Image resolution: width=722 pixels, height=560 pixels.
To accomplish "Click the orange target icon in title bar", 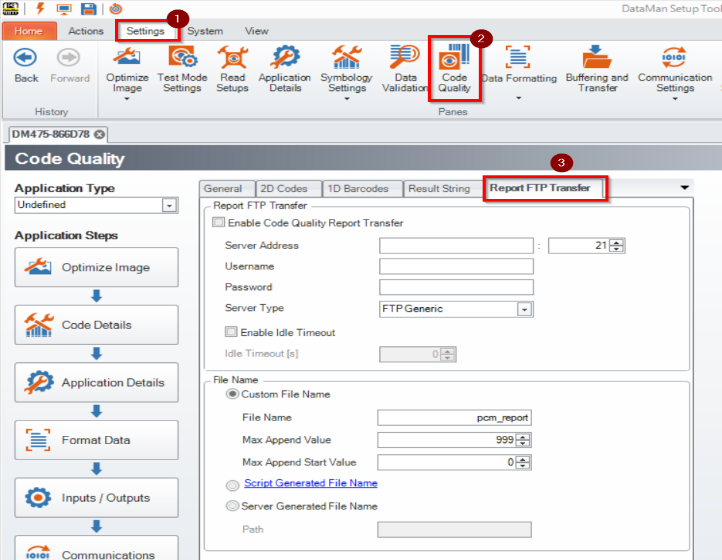I will [x=116, y=9].
